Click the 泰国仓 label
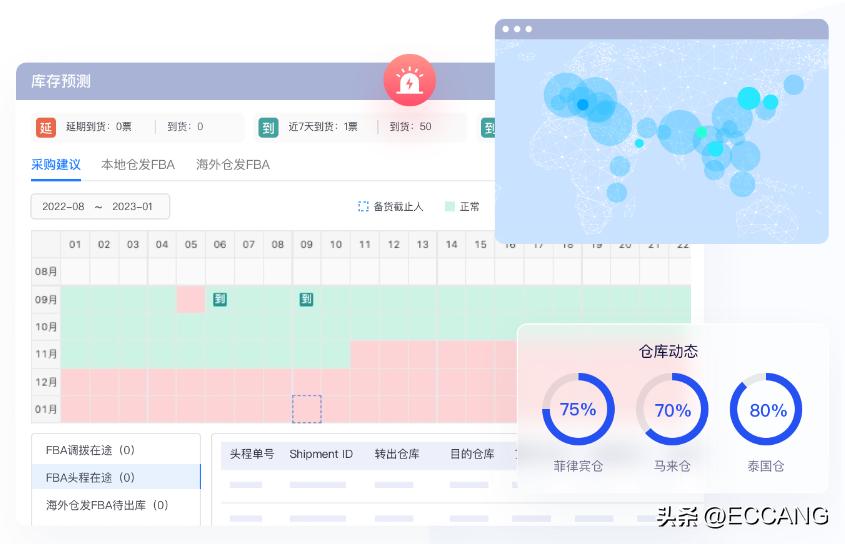The width and height of the screenshot is (845, 544). [x=766, y=466]
